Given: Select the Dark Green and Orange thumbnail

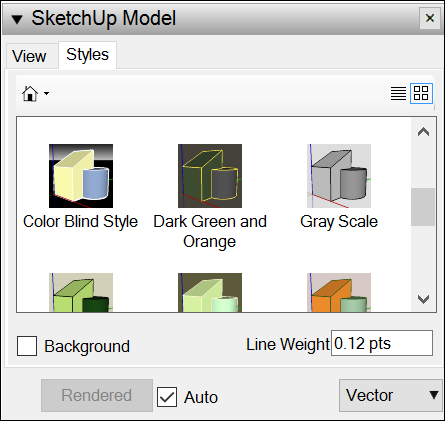Looking at the screenshot, I should tap(210, 176).
